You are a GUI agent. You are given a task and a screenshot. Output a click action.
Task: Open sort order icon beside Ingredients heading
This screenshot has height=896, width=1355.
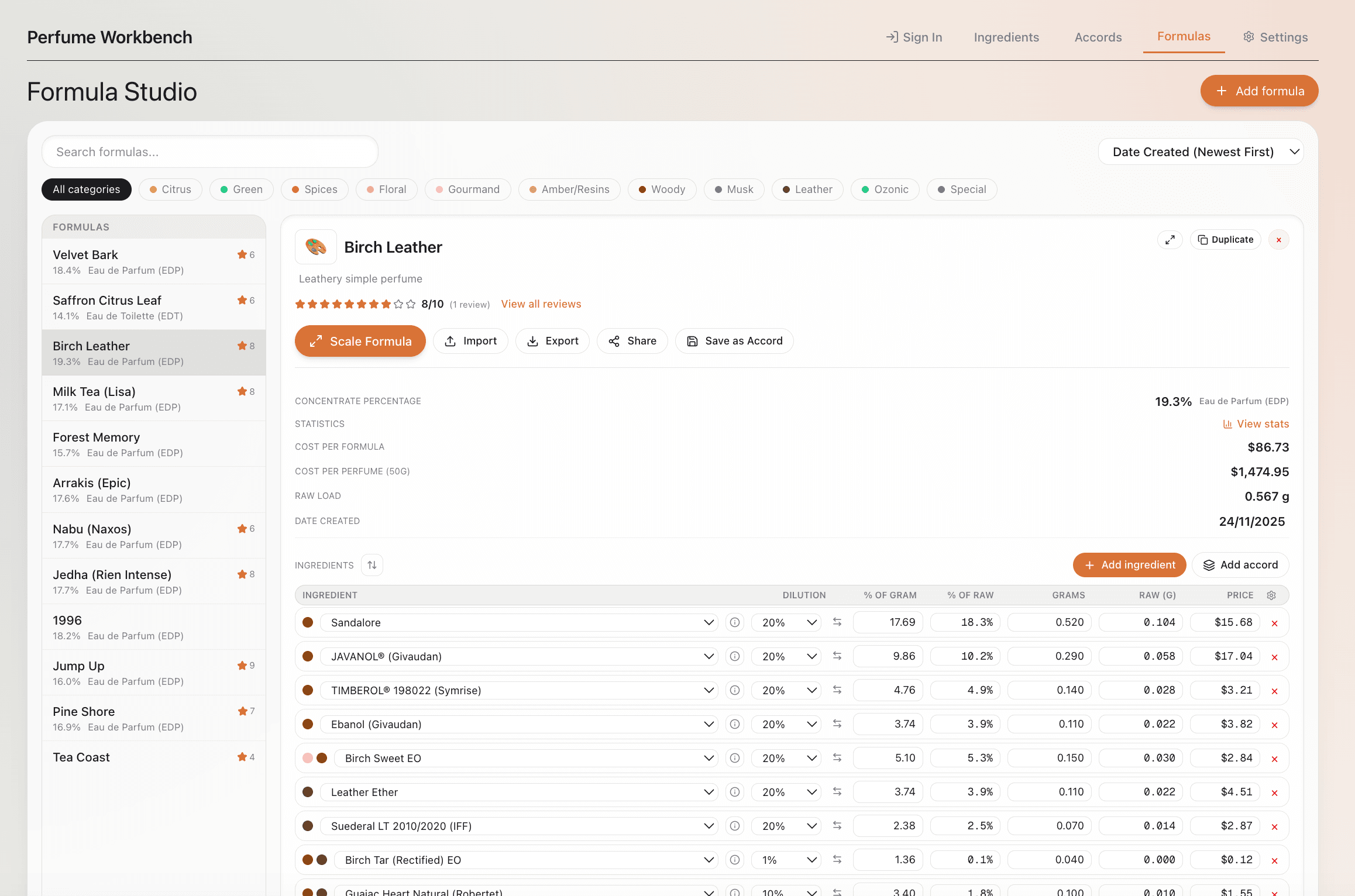372,565
